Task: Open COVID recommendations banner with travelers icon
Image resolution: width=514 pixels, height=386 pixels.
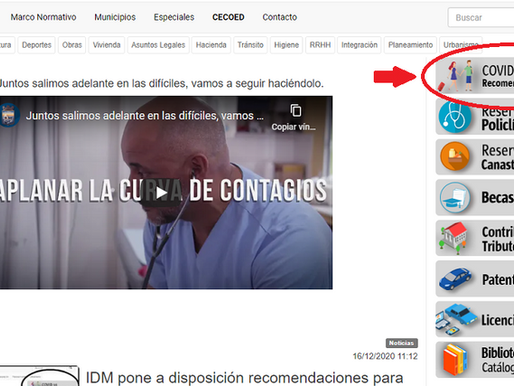Action: pos(475,76)
